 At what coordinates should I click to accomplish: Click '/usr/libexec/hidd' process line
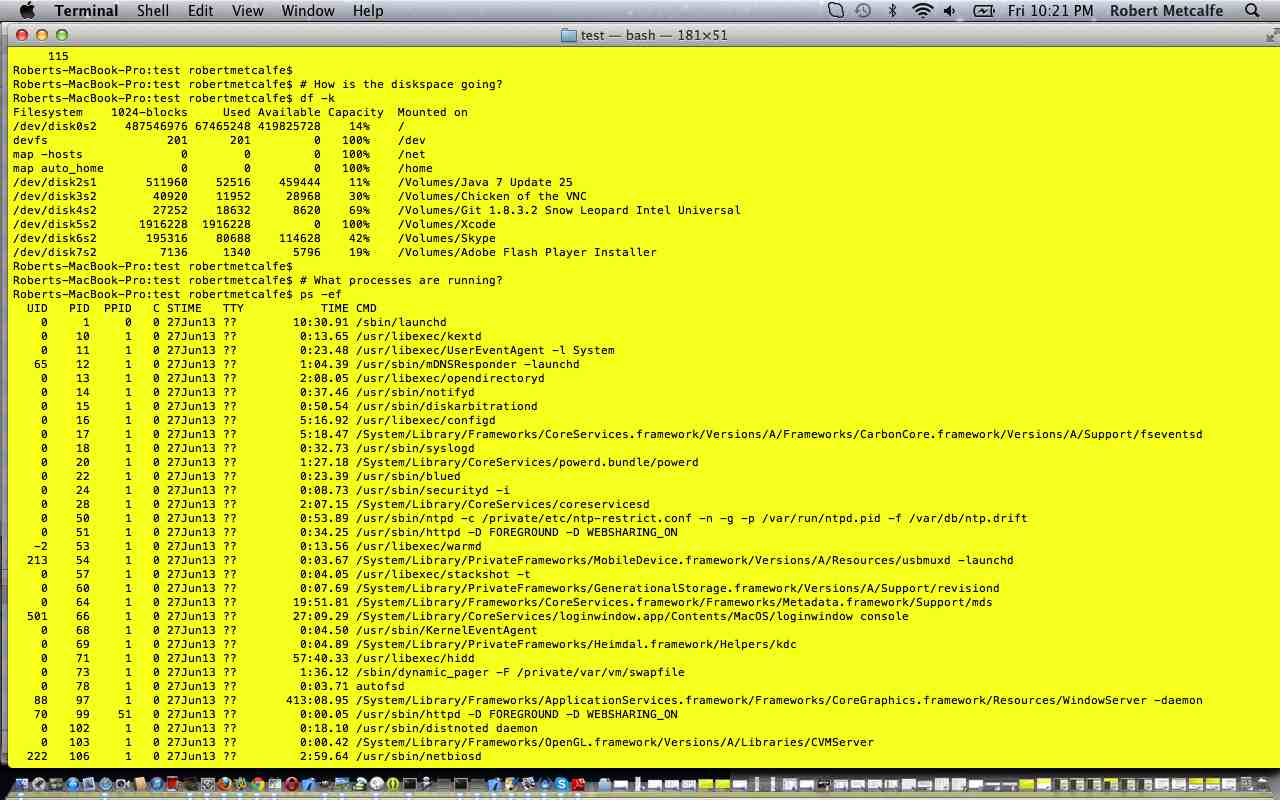click(x=414, y=658)
